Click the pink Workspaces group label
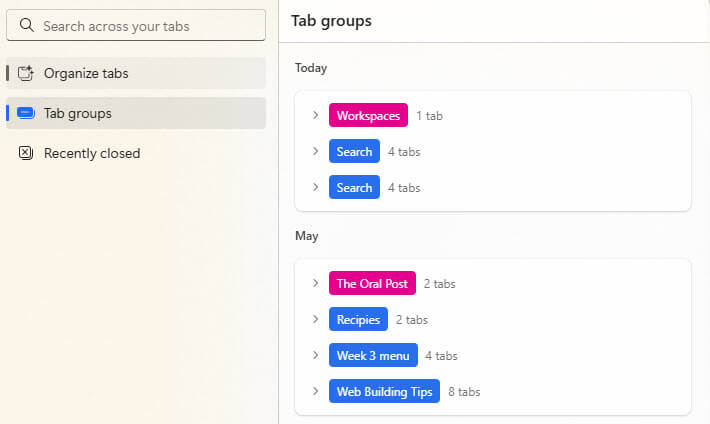 [x=368, y=115]
